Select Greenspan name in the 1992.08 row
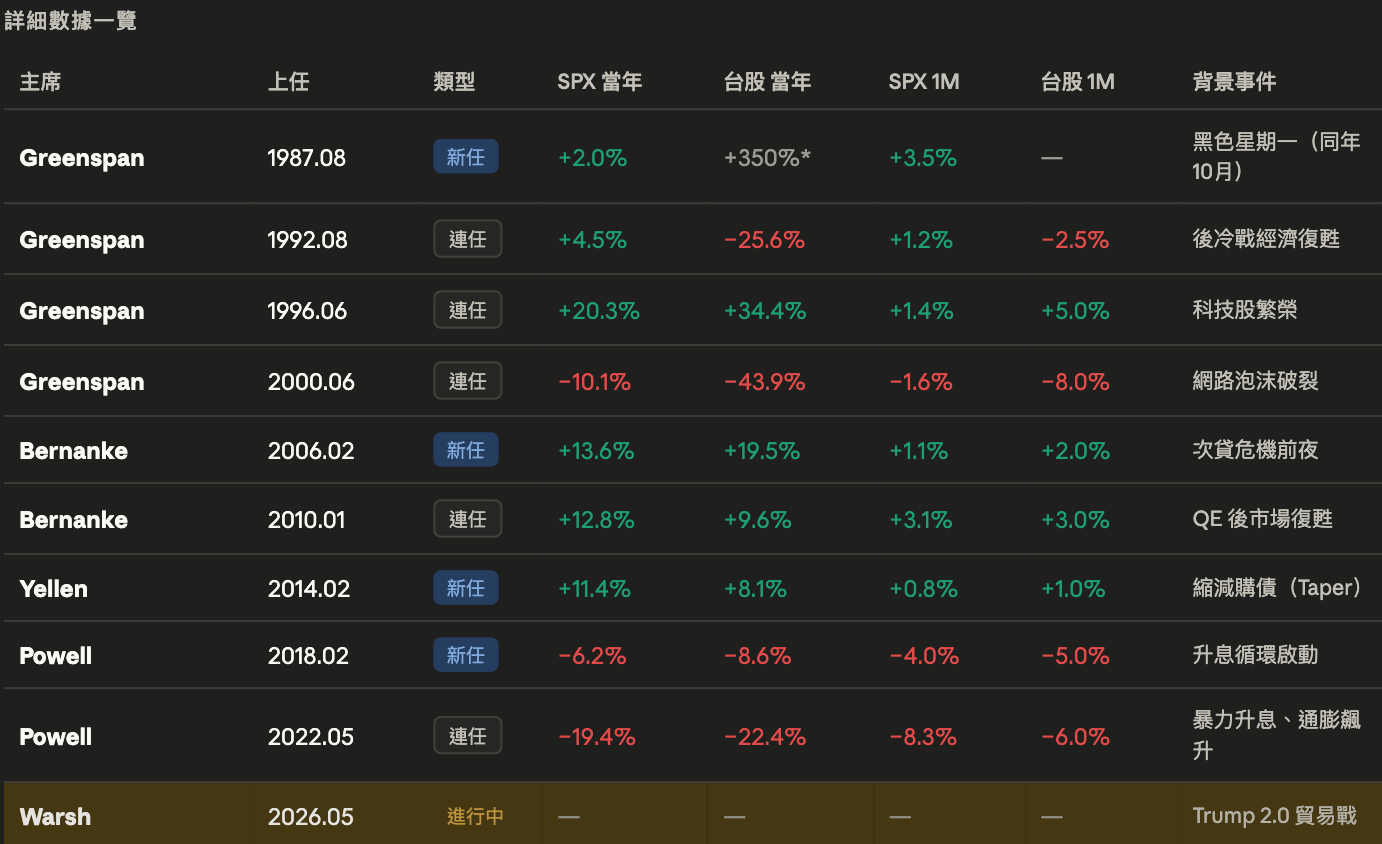1382x844 pixels. (82, 240)
